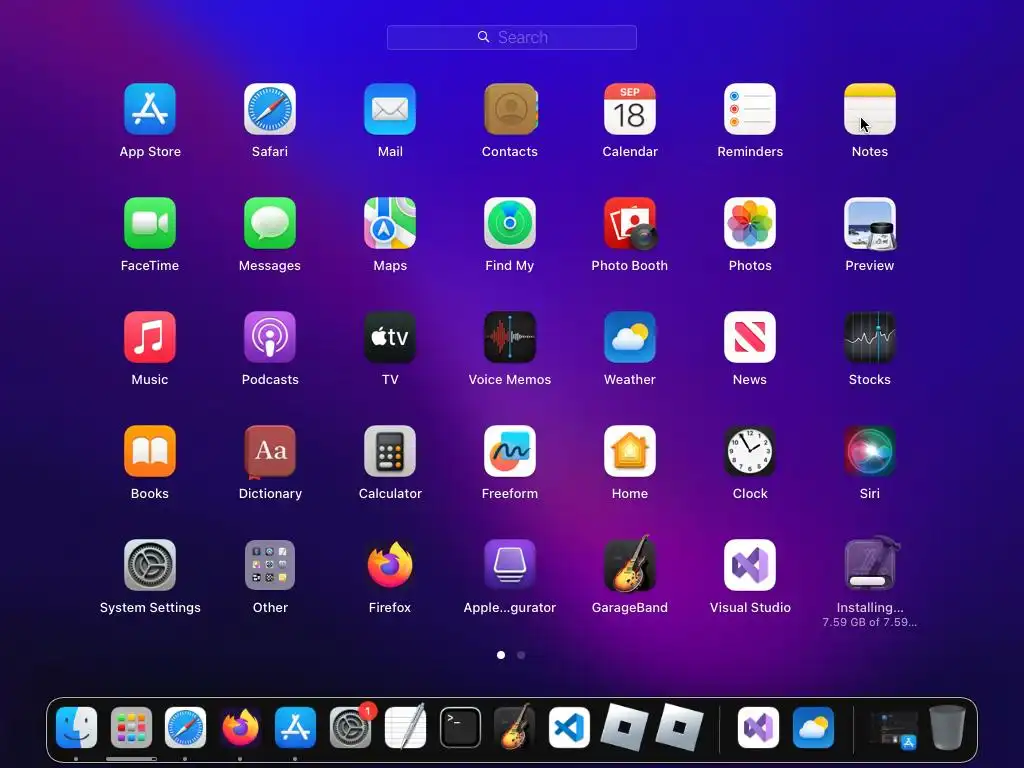This screenshot has width=1024, height=768.
Task: Click the app icon that is still installing
Action: click(871, 563)
